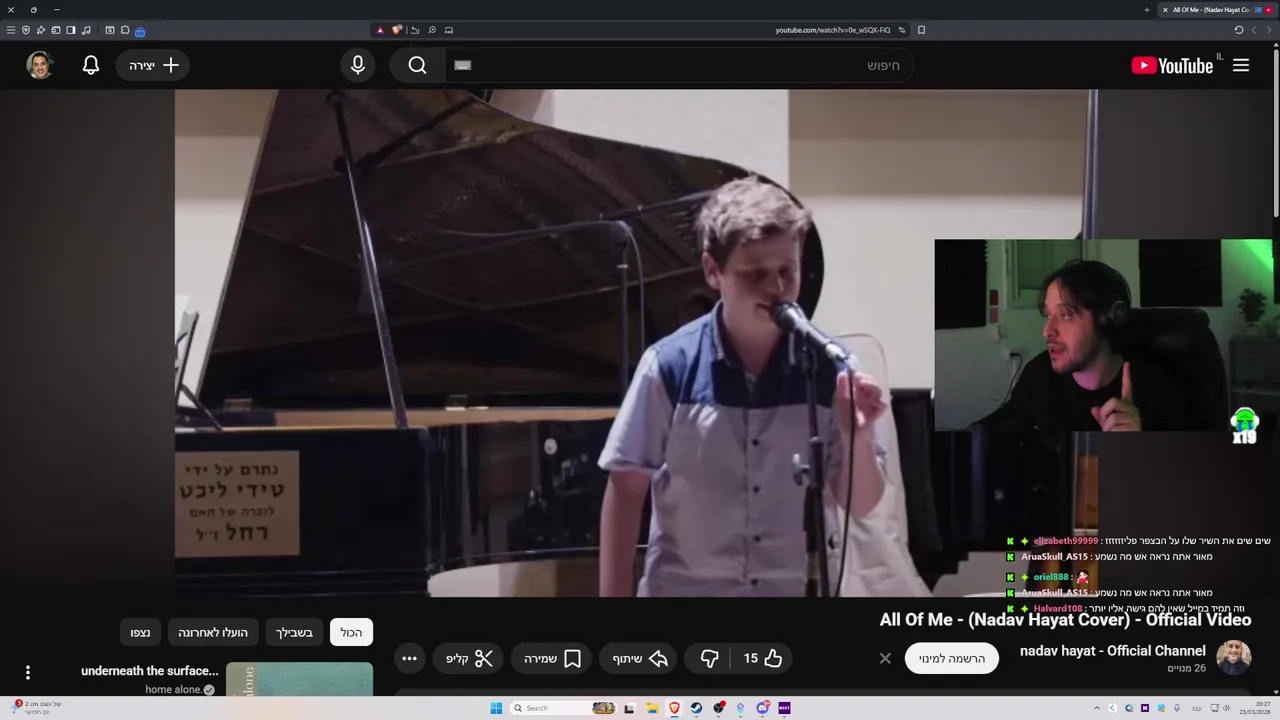This screenshot has height=720, width=1280.
Task: Click the site settings icon next to URL
Action: point(902,30)
